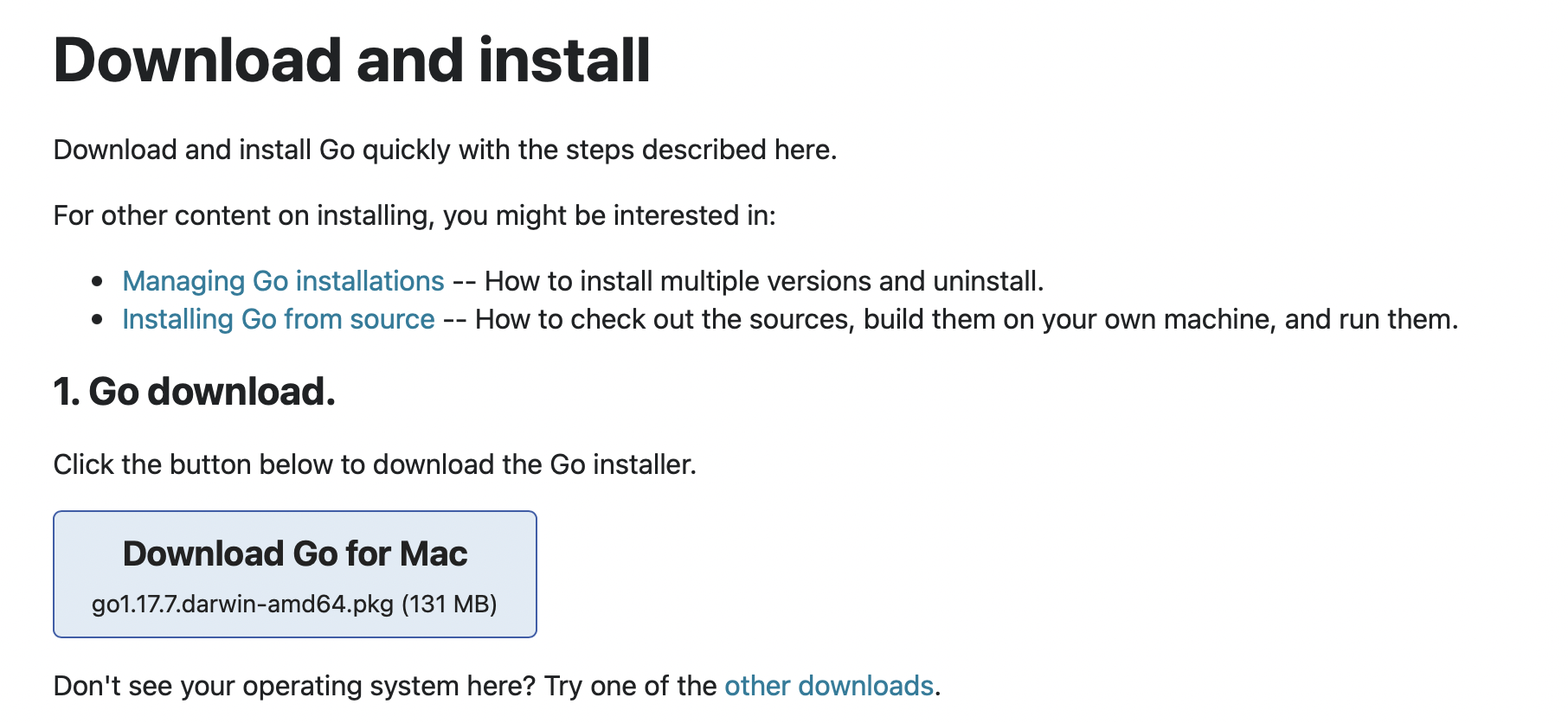Click 'How to check out the sources' description

point(966,319)
